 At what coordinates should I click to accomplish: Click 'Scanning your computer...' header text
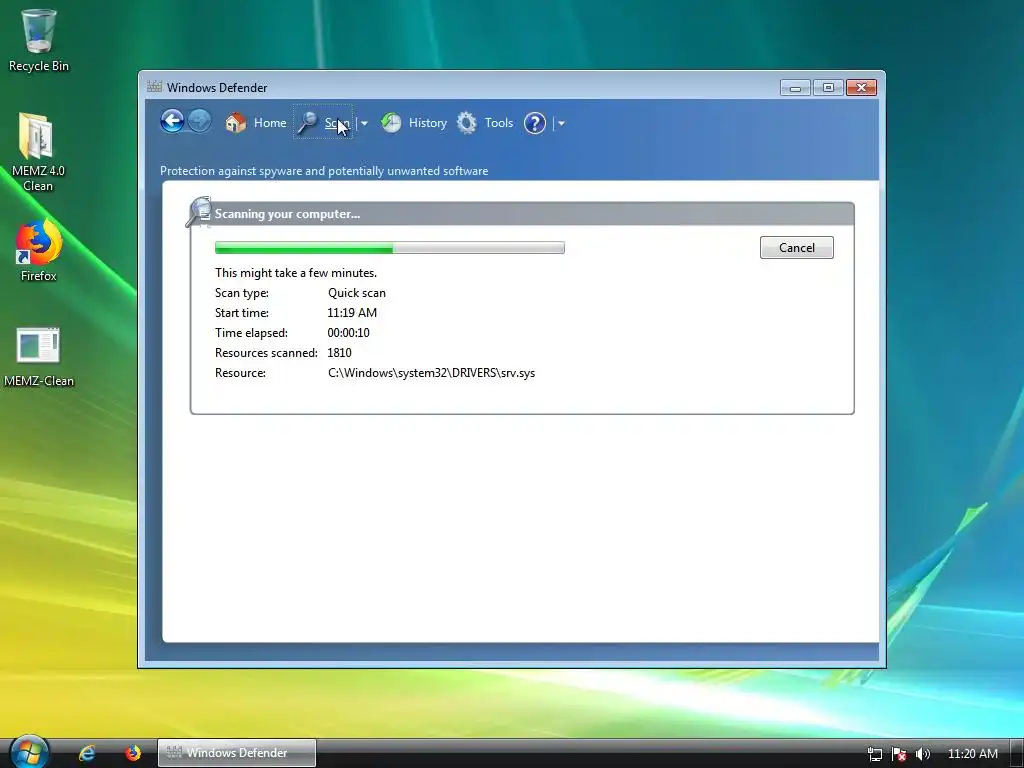287,214
